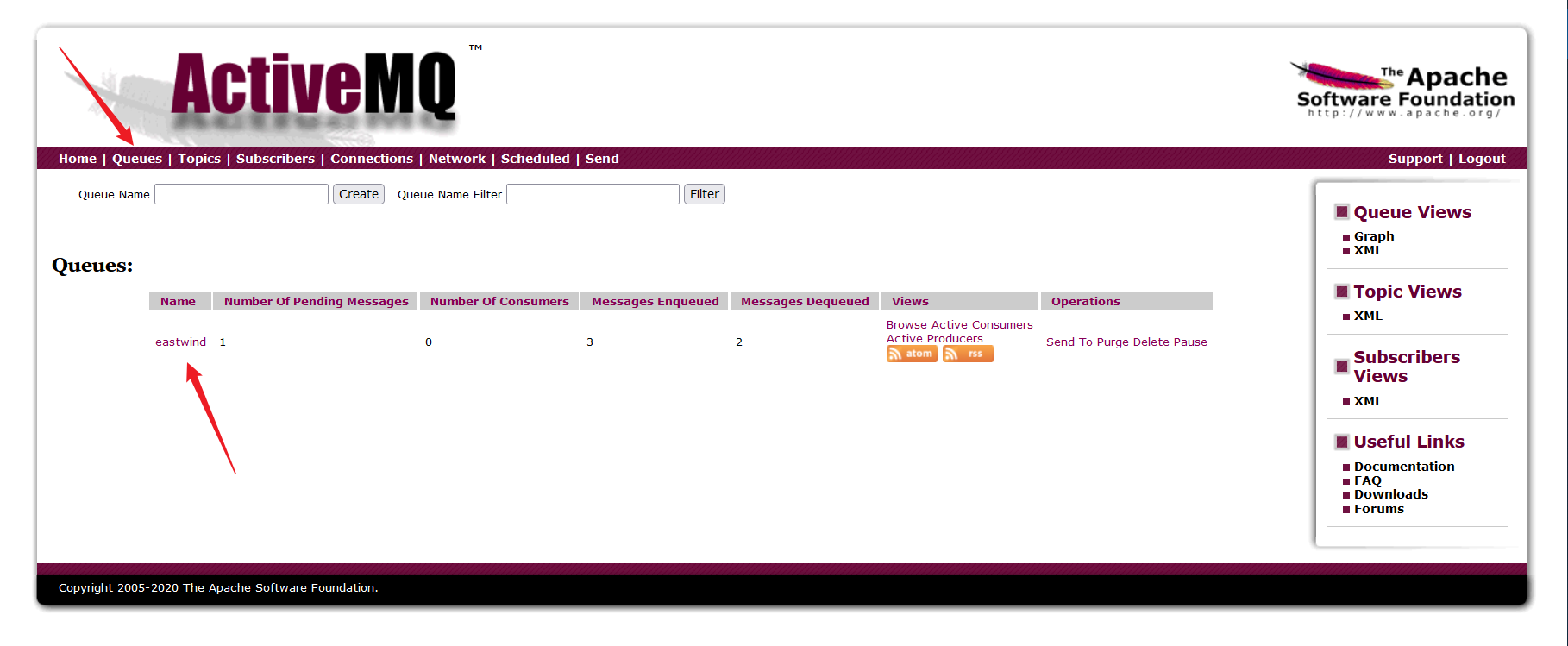Sort by Number Of Pending Messages header
Screen dimensions: 1568x646
[317, 301]
